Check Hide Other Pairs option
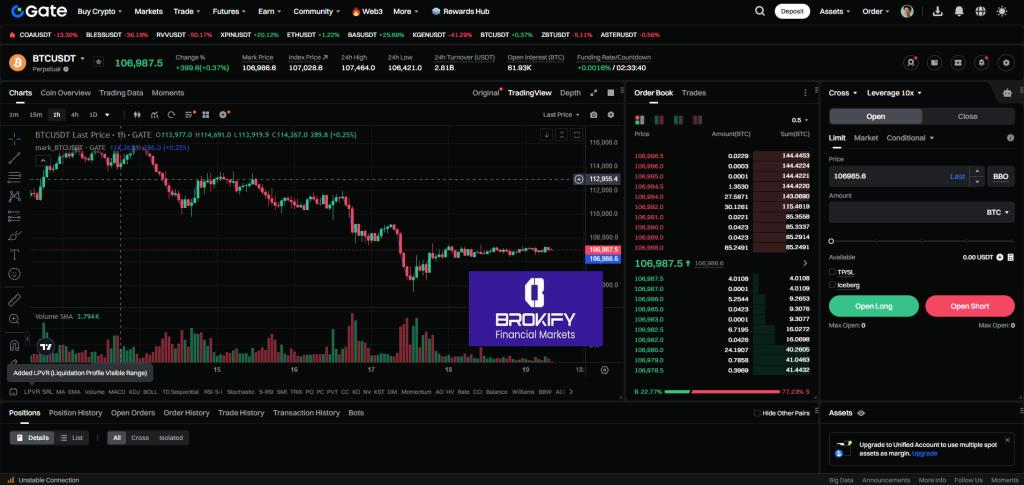 point(756,412)
